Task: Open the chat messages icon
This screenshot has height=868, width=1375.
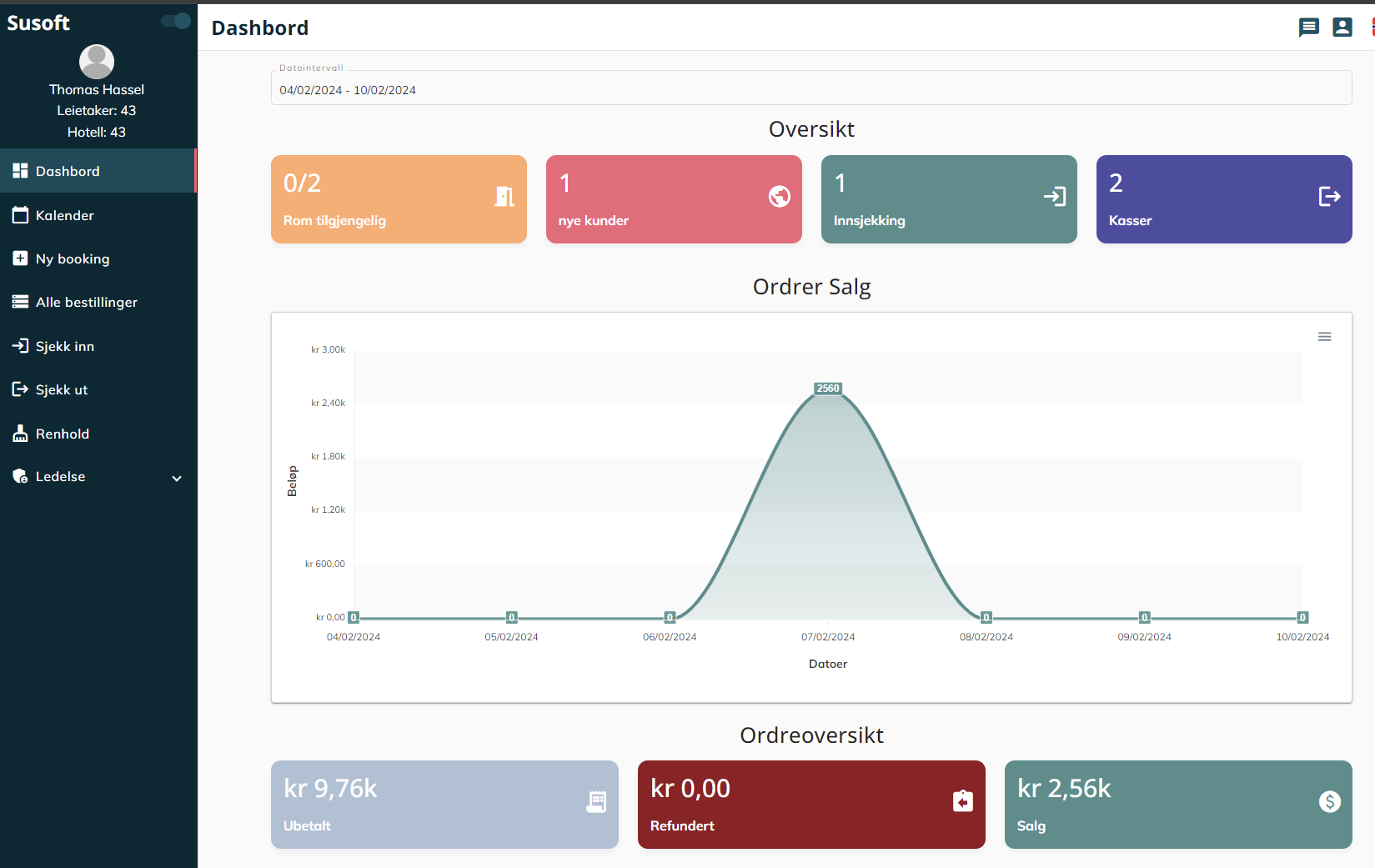Action: (1308, 28)
